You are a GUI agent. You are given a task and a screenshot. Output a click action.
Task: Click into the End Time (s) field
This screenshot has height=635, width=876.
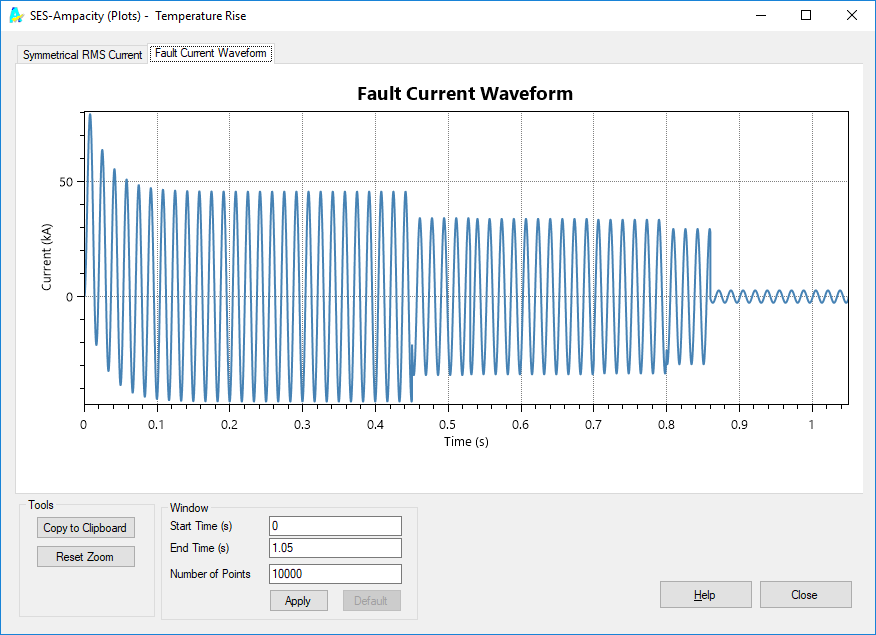coord(335,548)
